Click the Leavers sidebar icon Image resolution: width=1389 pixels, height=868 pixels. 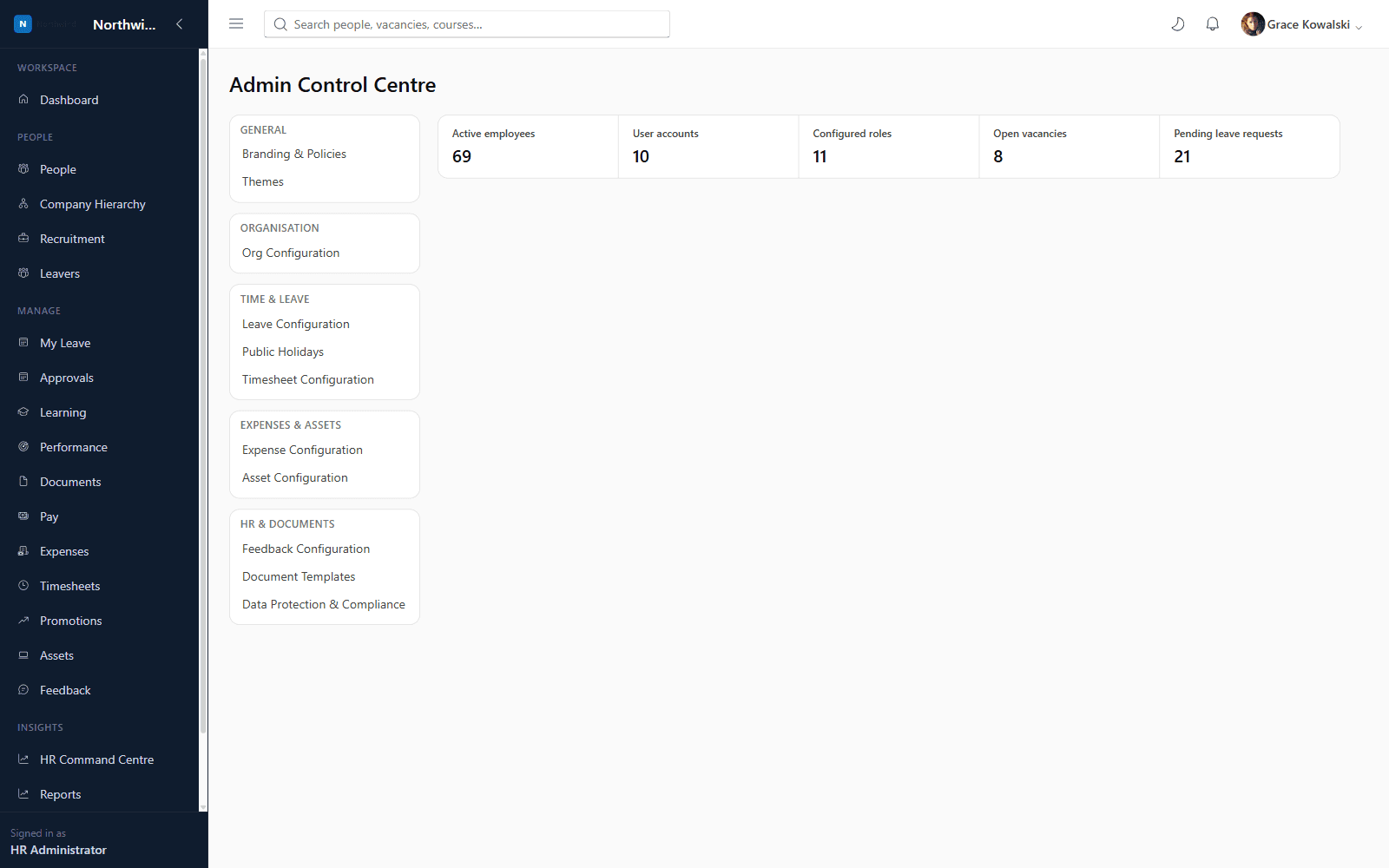click(x=23, y=273)
